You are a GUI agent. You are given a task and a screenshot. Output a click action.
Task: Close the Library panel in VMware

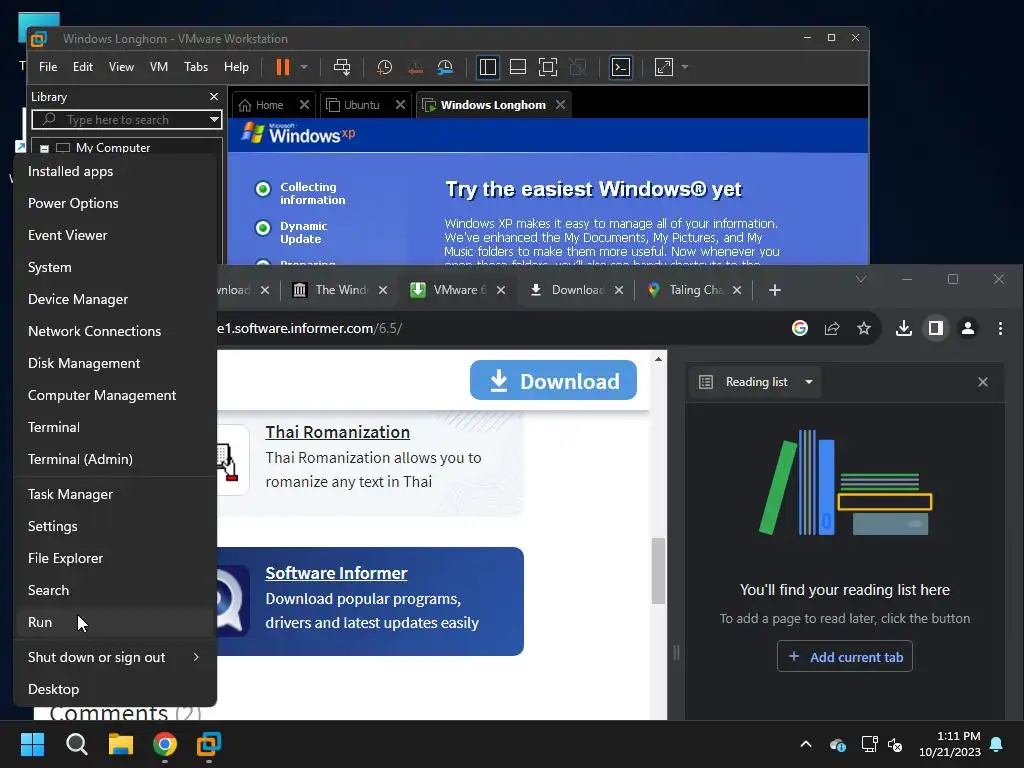coord(214,97)
